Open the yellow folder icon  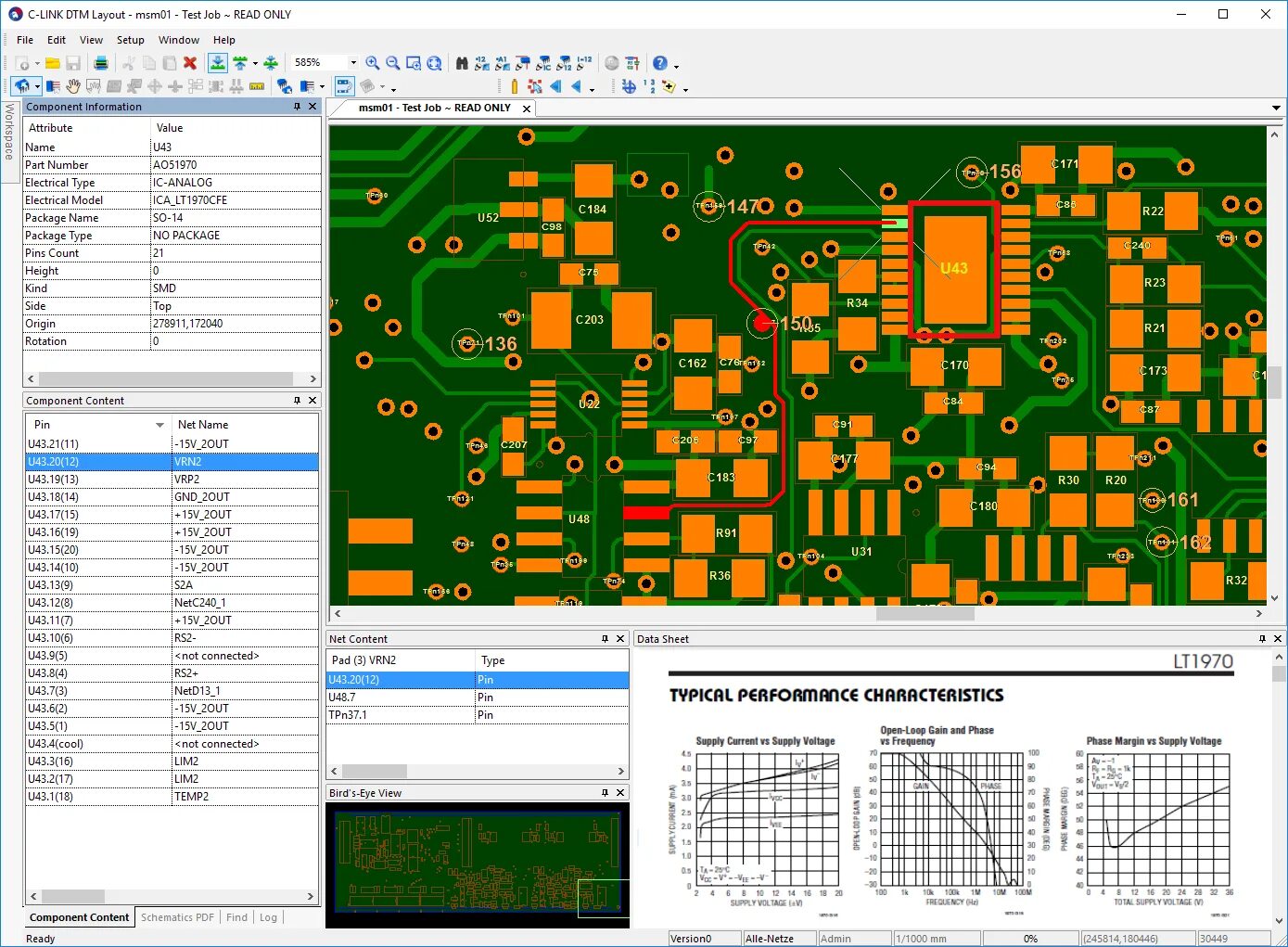53,63
